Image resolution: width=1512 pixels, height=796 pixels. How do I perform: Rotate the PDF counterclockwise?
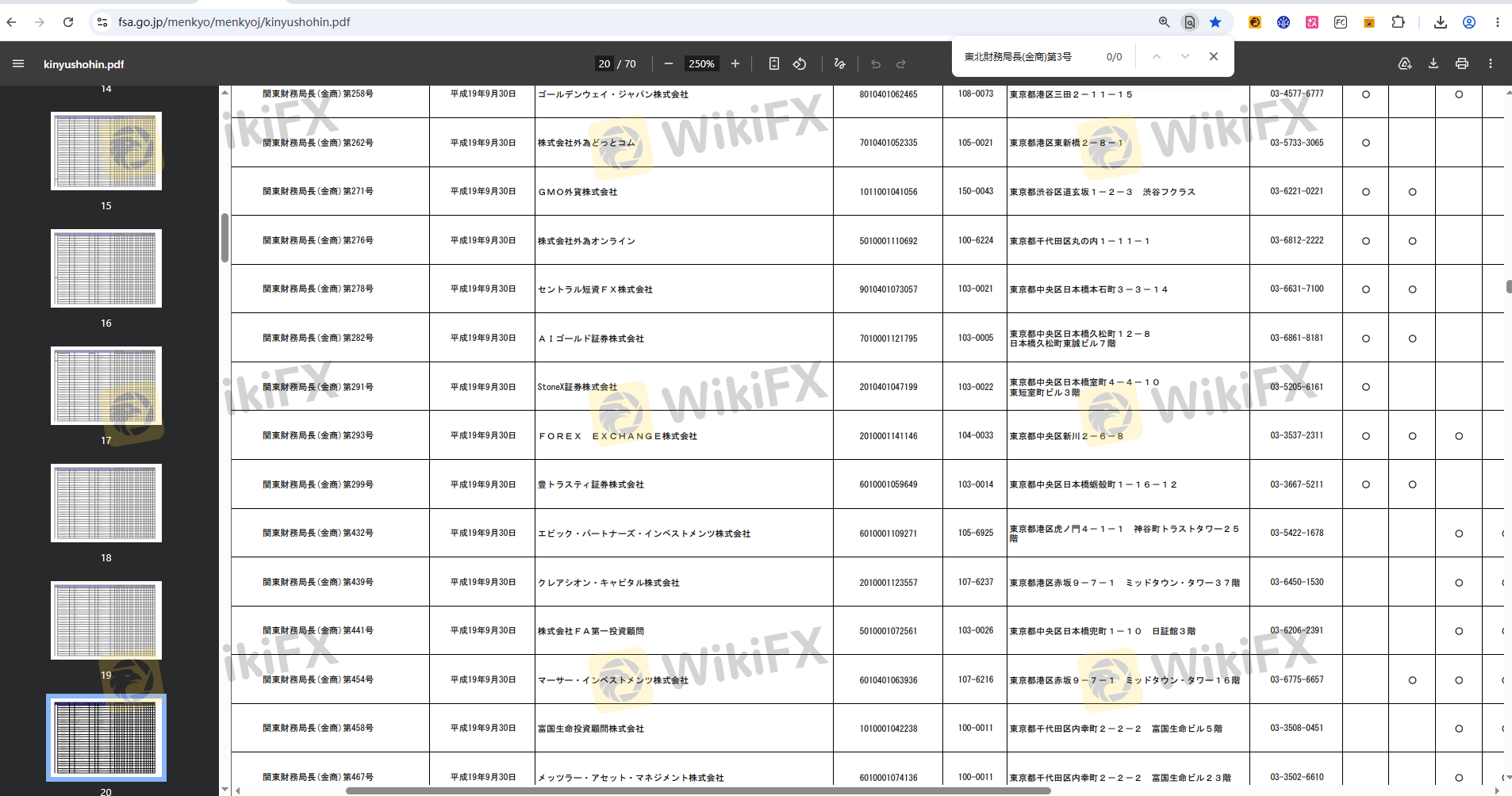click(800, 63)
